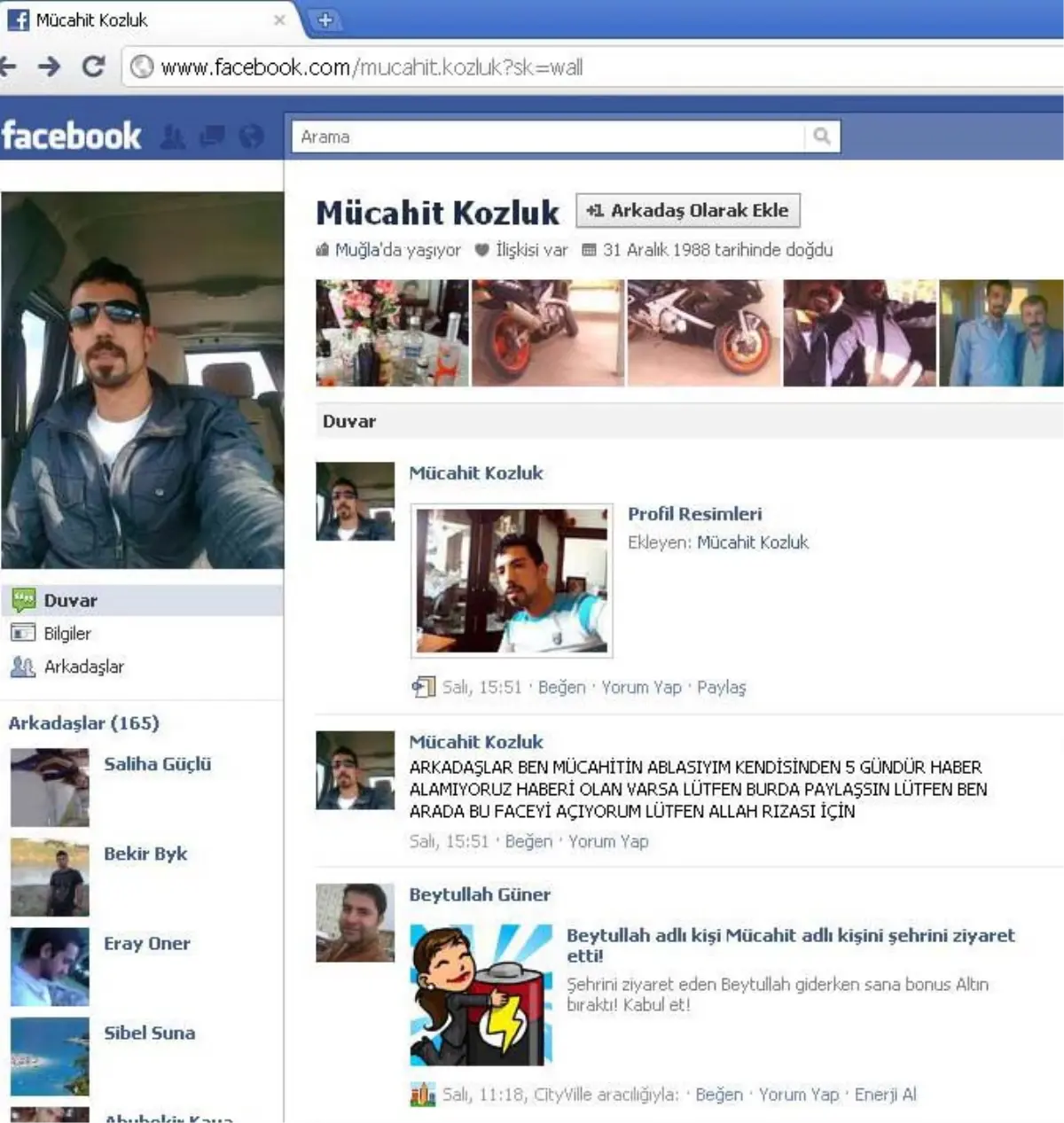Open the friend requests icon

point(174,137)
